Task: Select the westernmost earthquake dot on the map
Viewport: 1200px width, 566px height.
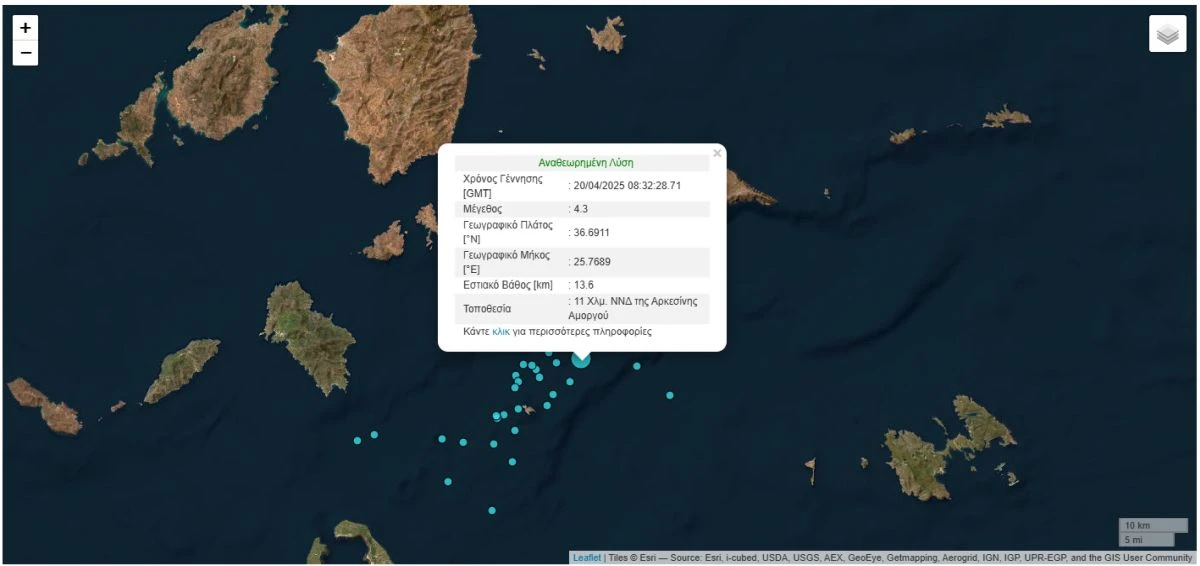Action: pos(357,440)
